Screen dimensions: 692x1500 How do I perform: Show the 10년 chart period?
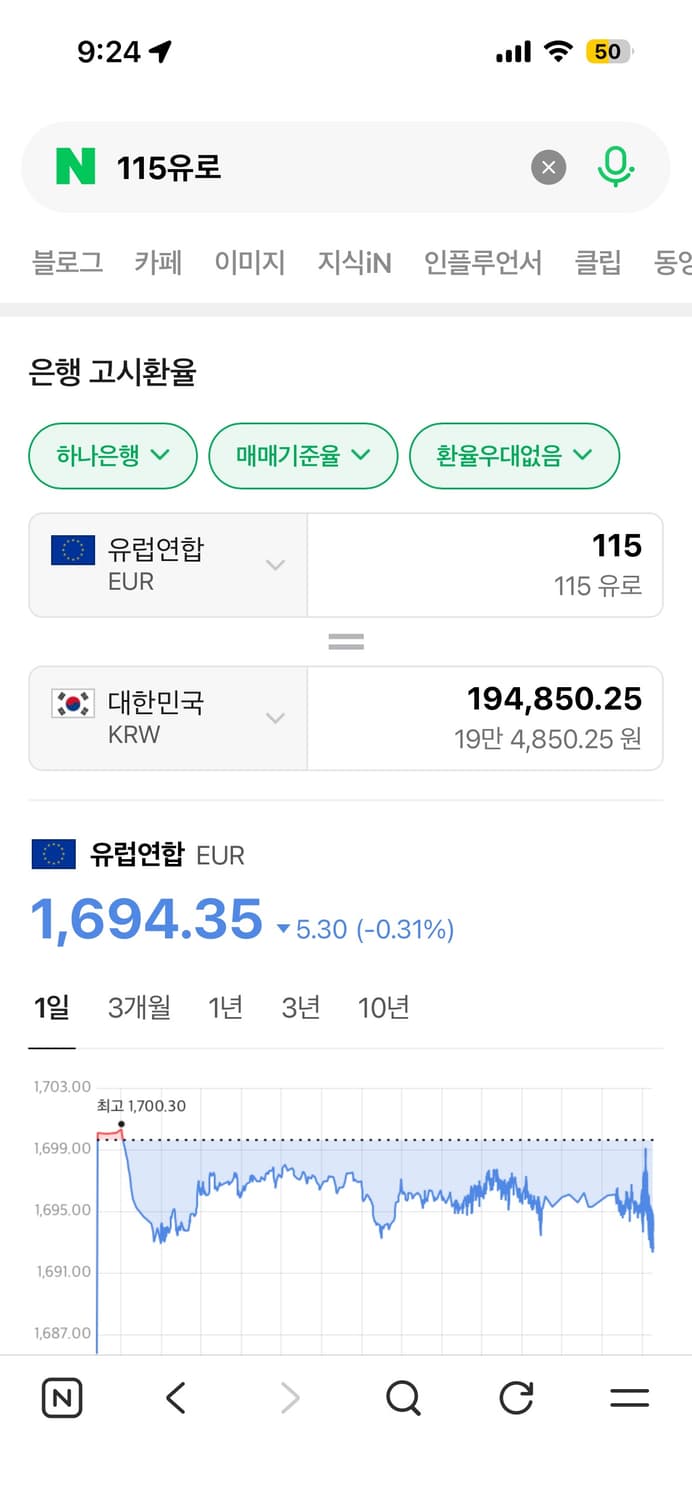coord(383,1008)
